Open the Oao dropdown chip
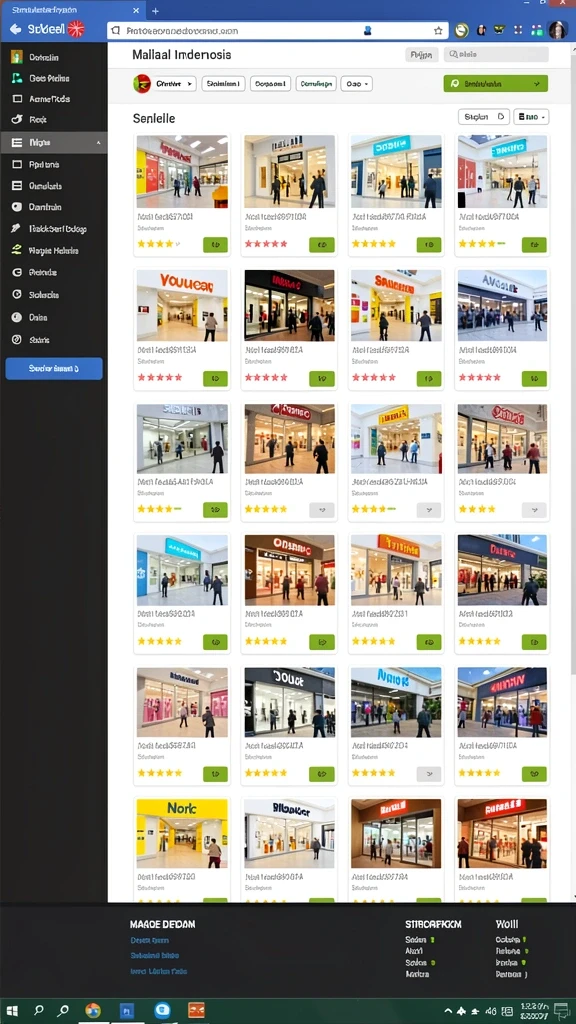This screenshot has height=1024, width=576. [357, 84]
